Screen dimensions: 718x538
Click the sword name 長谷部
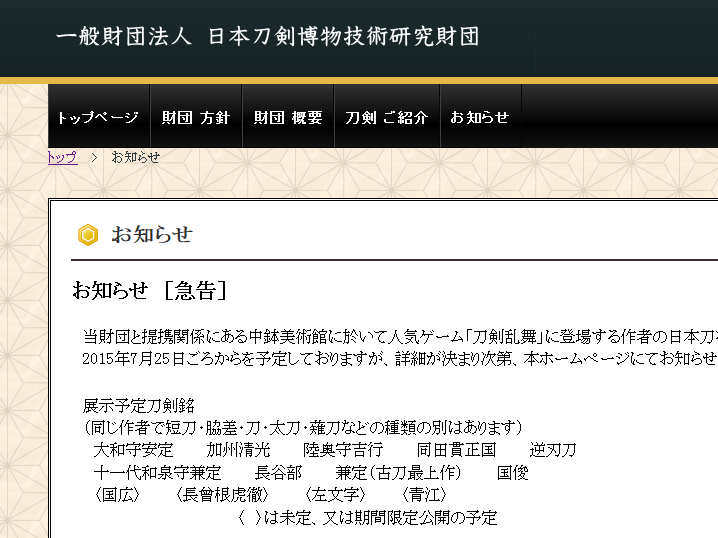click(278, 473)
